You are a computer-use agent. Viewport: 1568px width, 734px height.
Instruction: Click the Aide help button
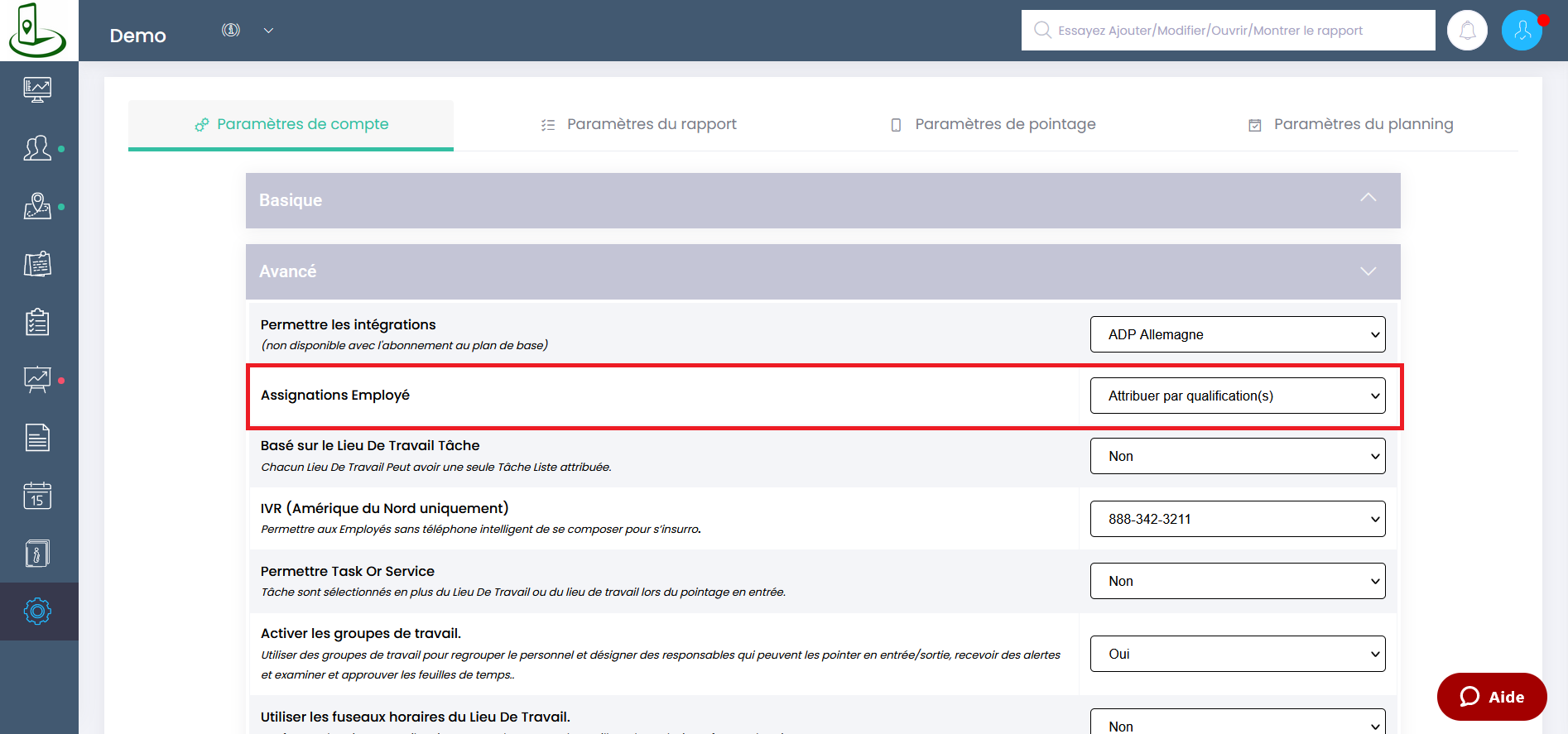(x=1492, y=697)
